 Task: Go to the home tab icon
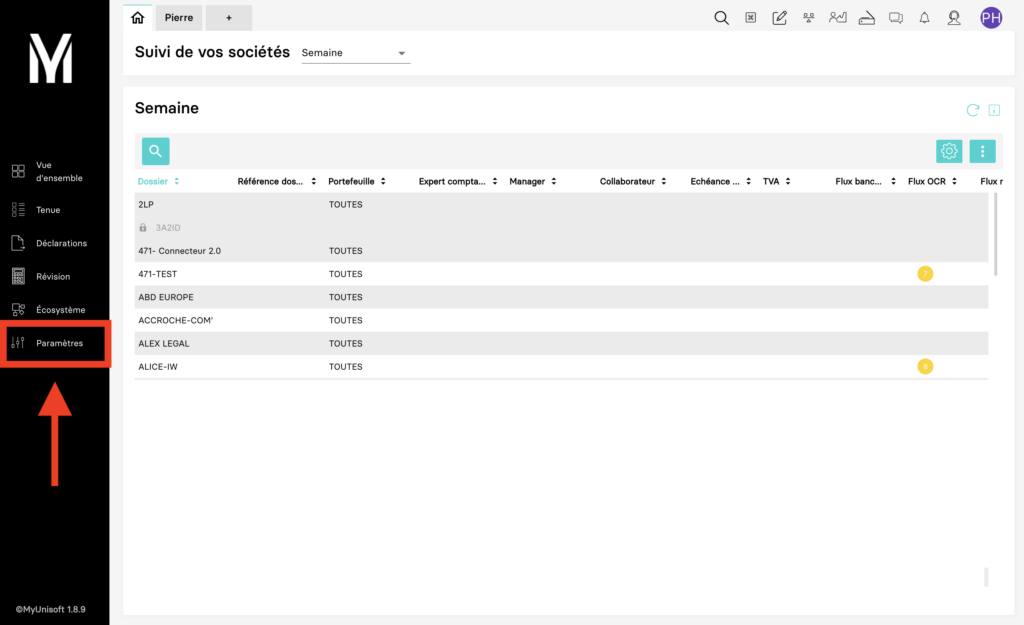pyautogui.click(x=137, y=18)
